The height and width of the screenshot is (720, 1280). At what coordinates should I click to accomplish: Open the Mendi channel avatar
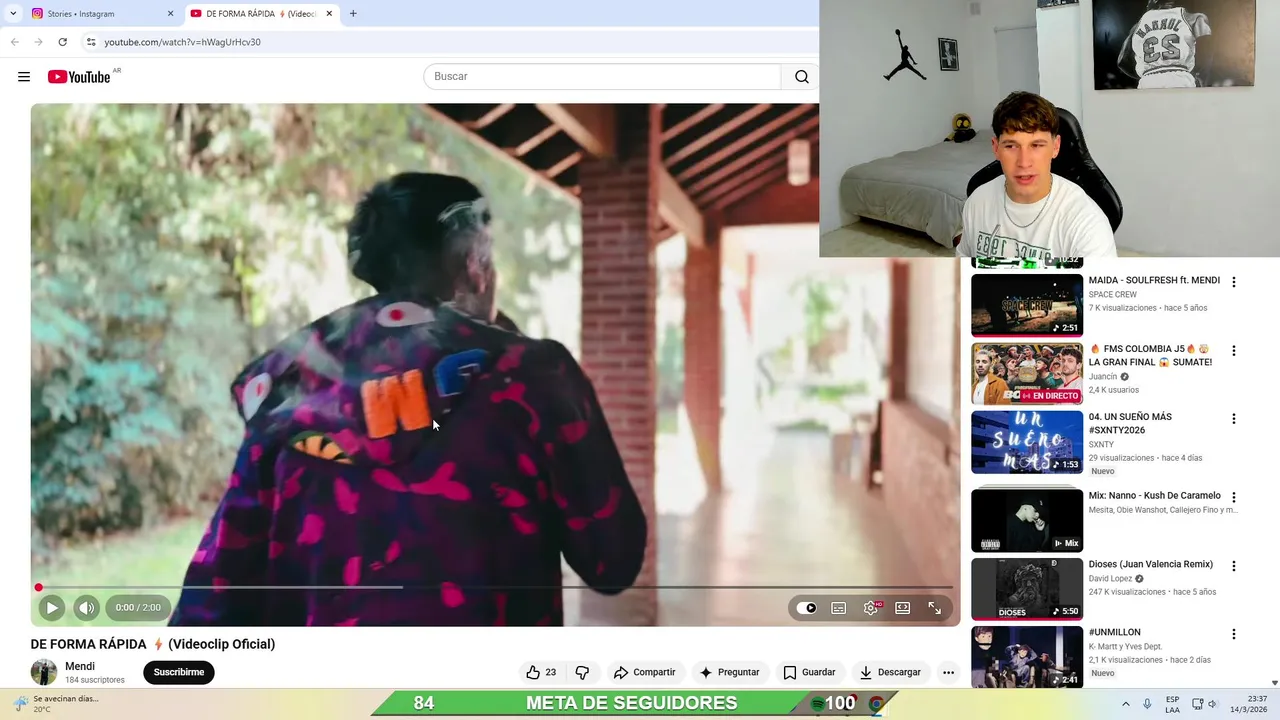[x=44, y=672]
